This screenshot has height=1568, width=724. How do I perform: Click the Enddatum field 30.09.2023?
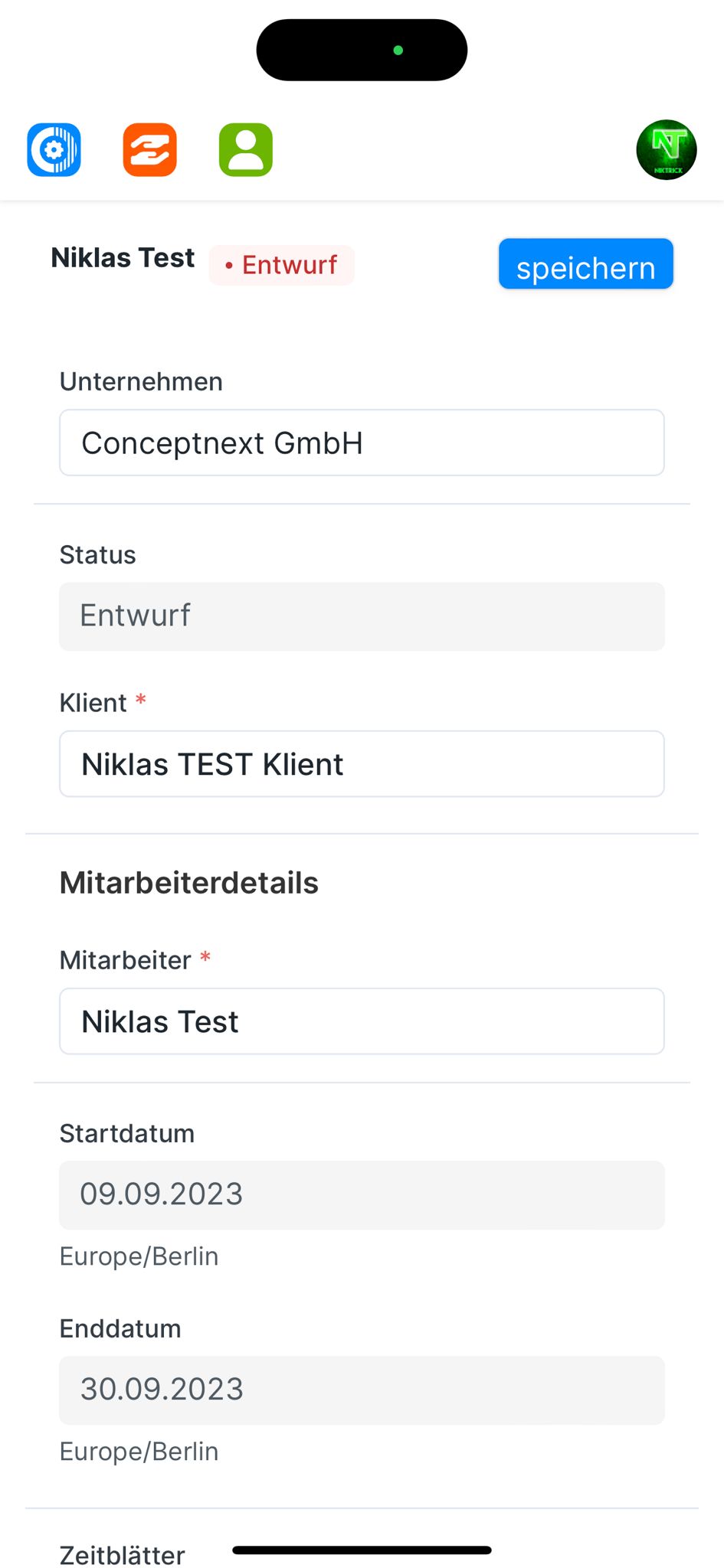[362, 1390]
